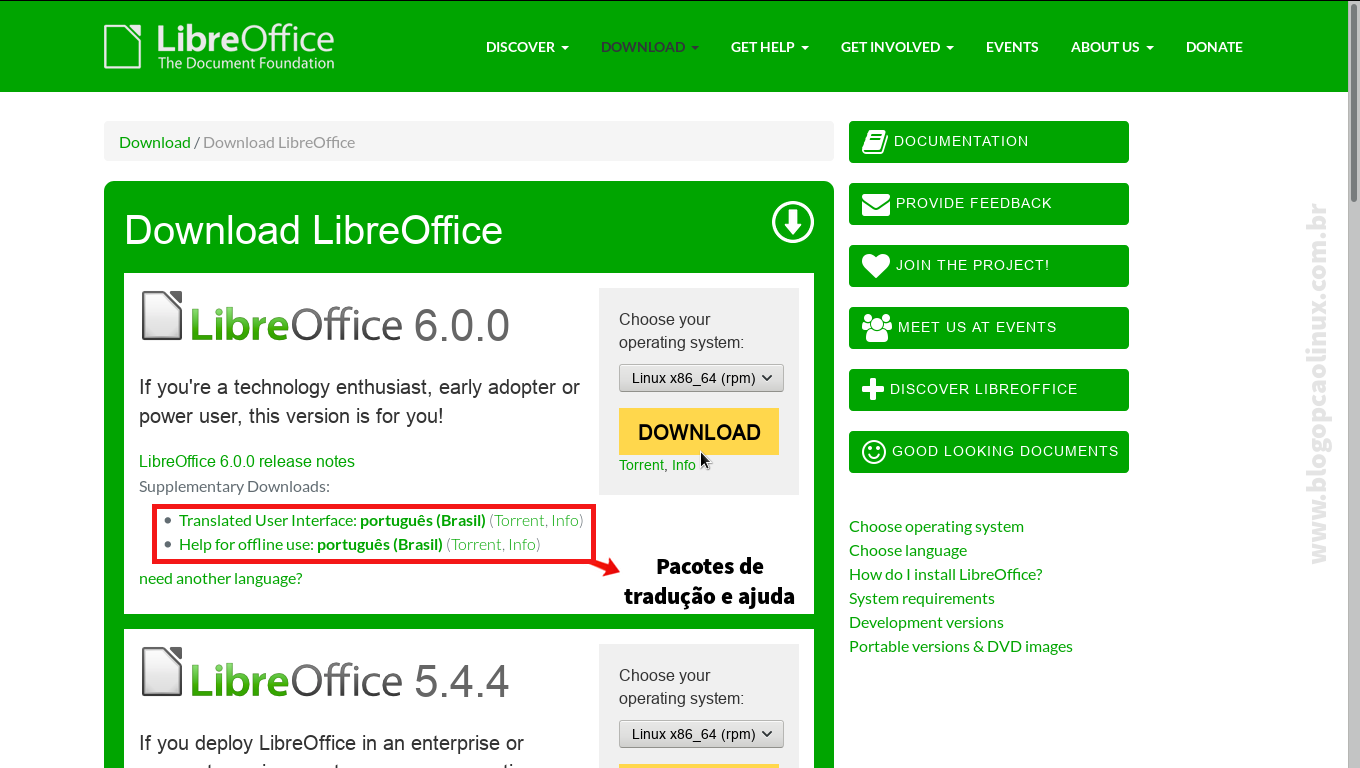
Task: Download Help for offline use português (Brasil)
Action: (311, 544)
